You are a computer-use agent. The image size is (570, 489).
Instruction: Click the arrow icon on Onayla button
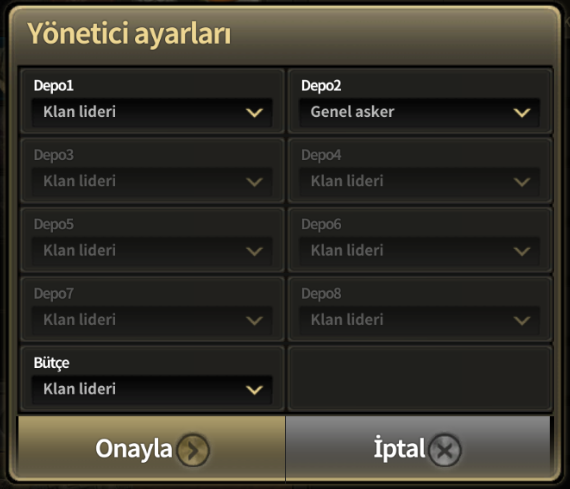coord(193,450)
